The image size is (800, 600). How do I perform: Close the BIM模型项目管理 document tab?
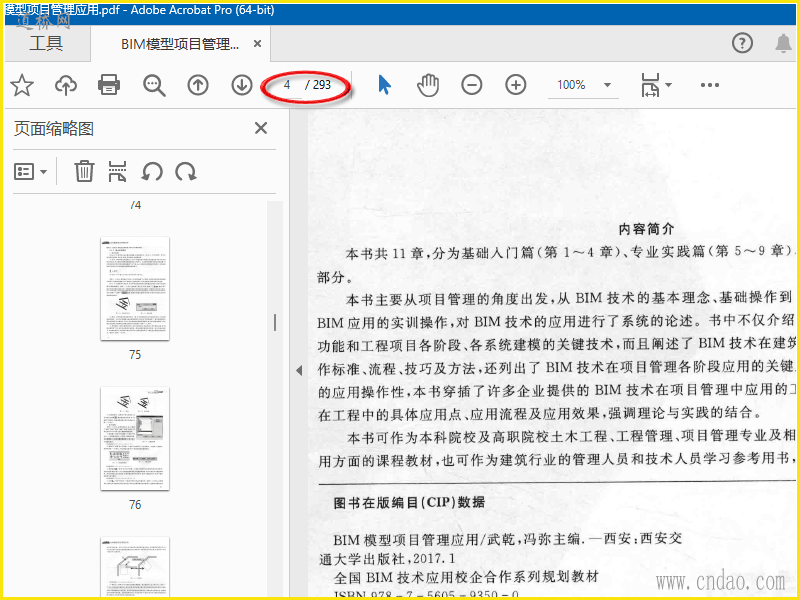[258, 44]
